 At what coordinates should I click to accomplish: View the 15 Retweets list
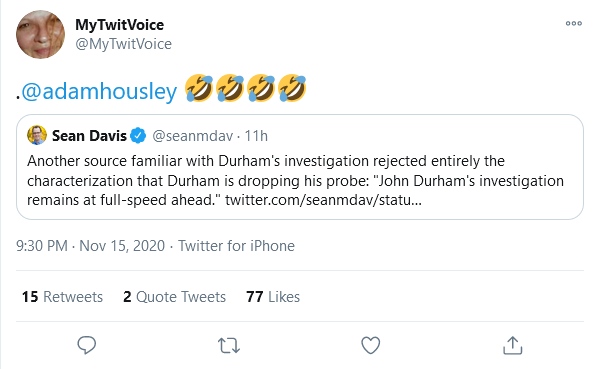coord(62,297)
